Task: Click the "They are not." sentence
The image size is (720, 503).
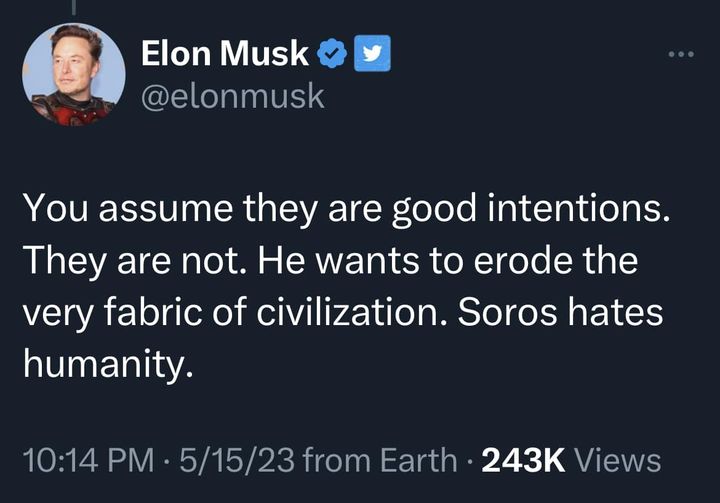Action: click(x=135, y=261)
